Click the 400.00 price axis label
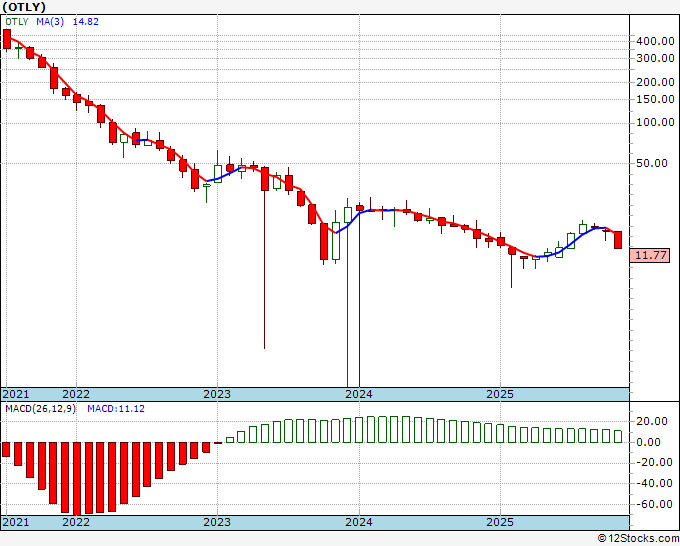Image resolution: width=680 pixels, height=546 pixels. (655, 41)
